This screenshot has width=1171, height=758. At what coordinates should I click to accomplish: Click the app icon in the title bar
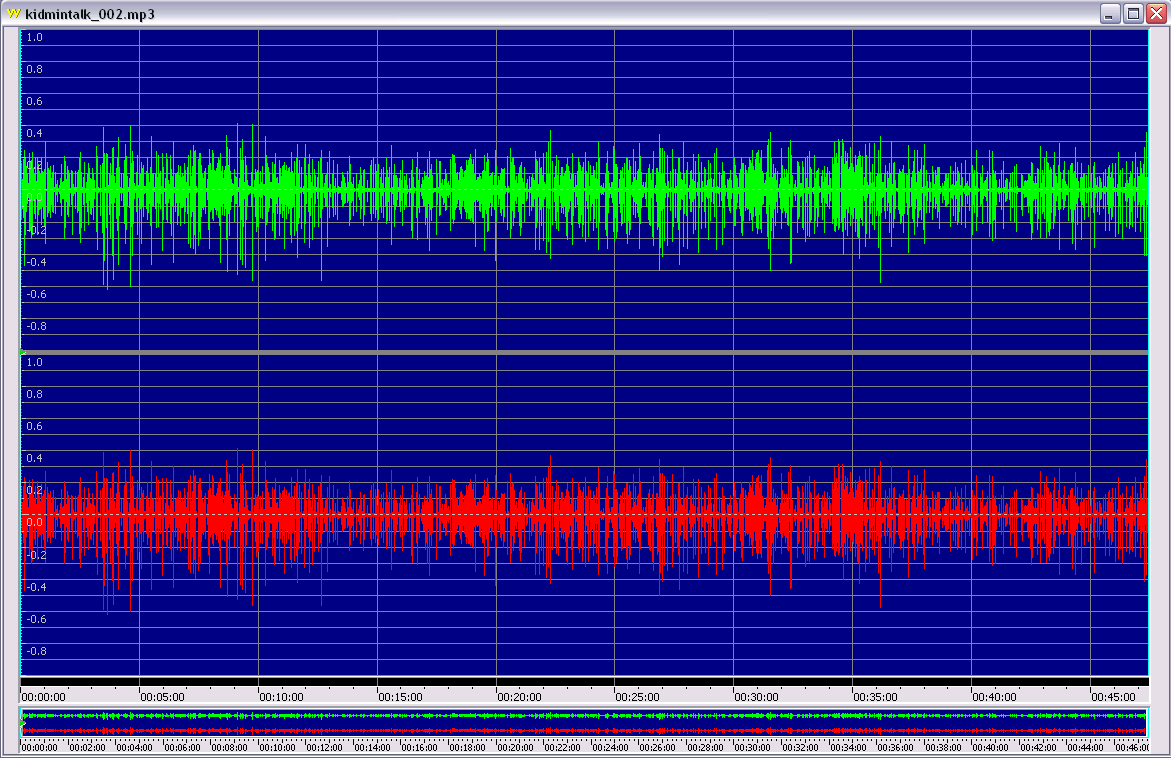click(x=13, y=13)
